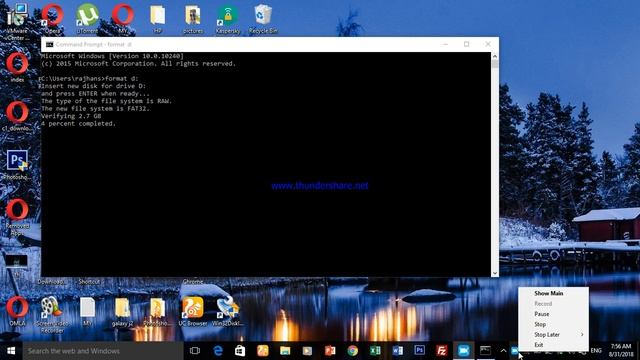The height and width of the screenshot is (360, 640).
Task: Click the Search the web and Windows box
Action: [103, 351]
